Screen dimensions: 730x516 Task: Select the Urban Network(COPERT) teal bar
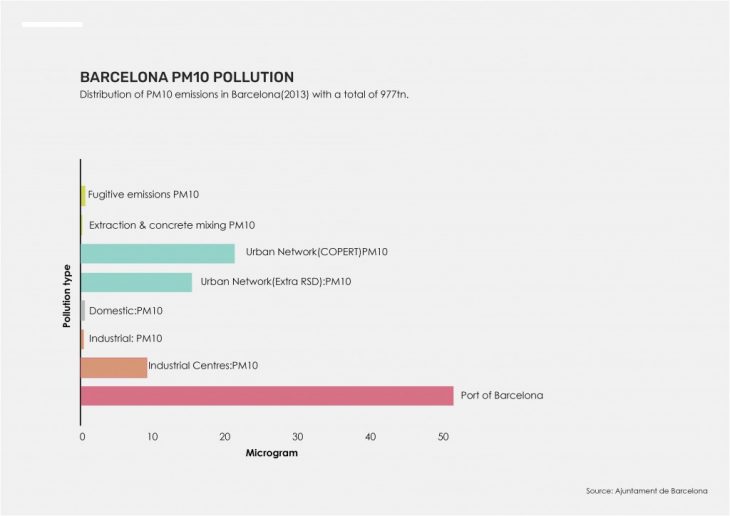pyautogui.click(x=158, y=253)
